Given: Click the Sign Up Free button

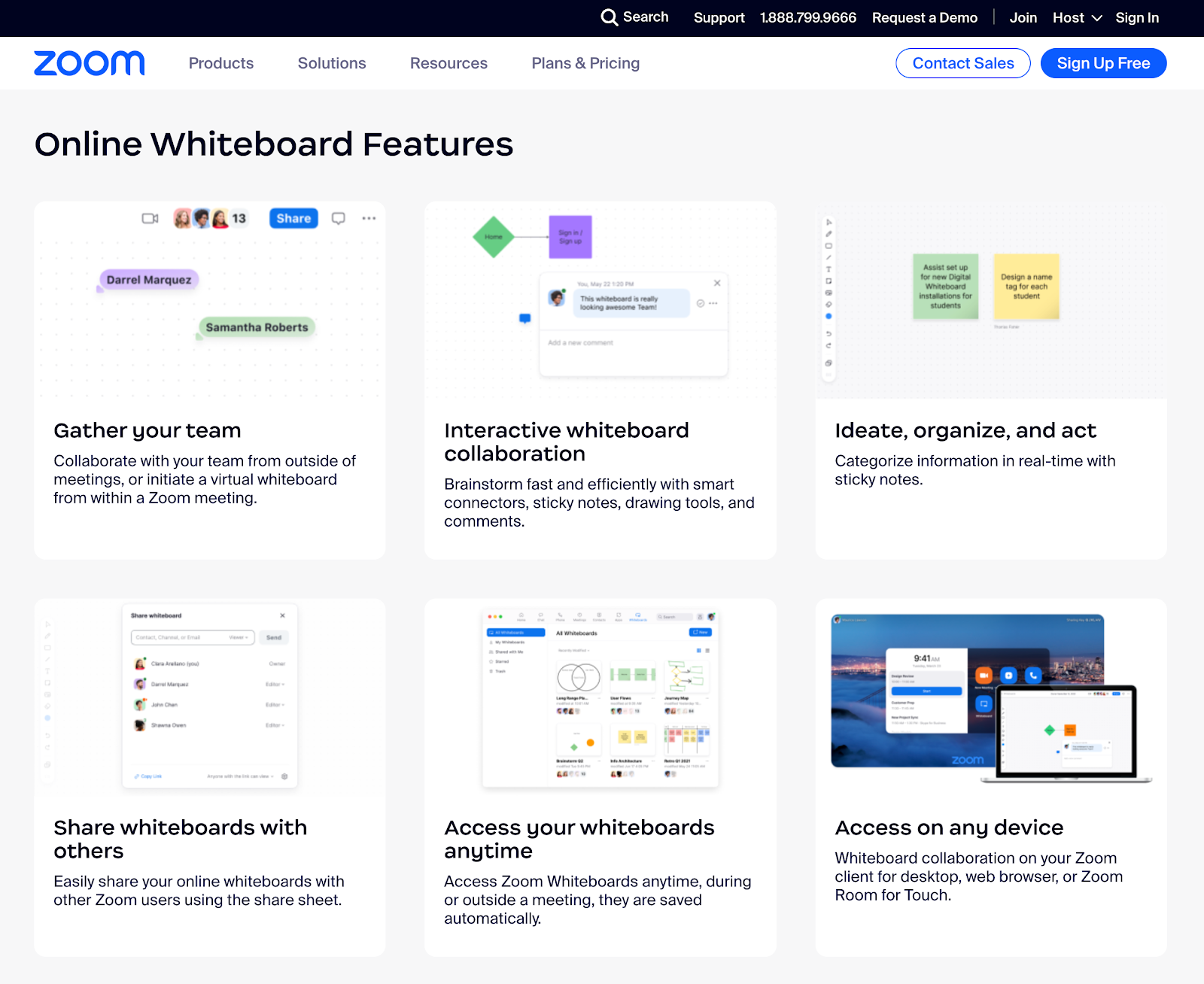Looking at the screenshot, I should coord(1103,63).
